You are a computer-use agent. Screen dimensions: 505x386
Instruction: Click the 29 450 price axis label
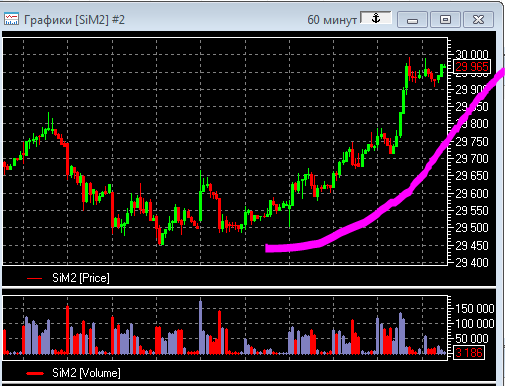pos(472,246)
